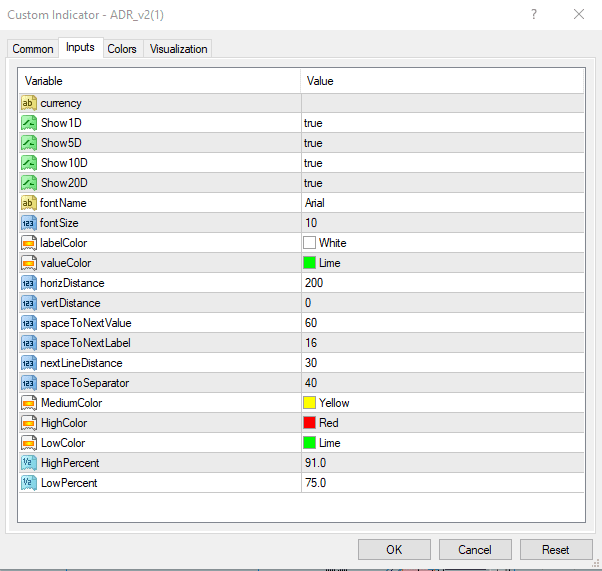The width and height of the screenshot is (602, 571).
Task: Click the lime swatch for LowColor
Action: point(309,443)
